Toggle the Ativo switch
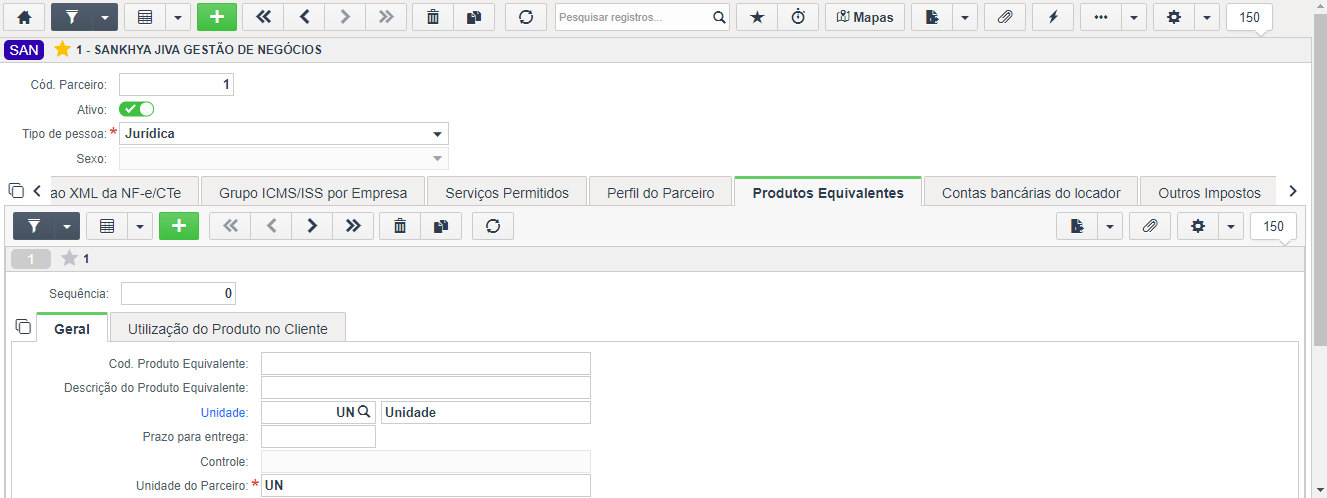Viewport: 1327px width, 498px height. click(136, 109)
